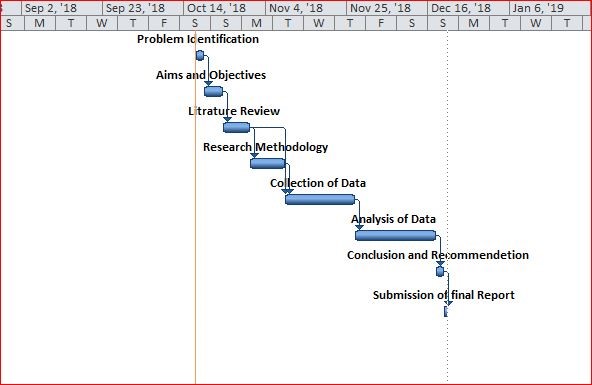Click the Oct 14, '18 timescale header
Image resolution: width=592 pixels, height=385 pixels.
click(224, 8)
